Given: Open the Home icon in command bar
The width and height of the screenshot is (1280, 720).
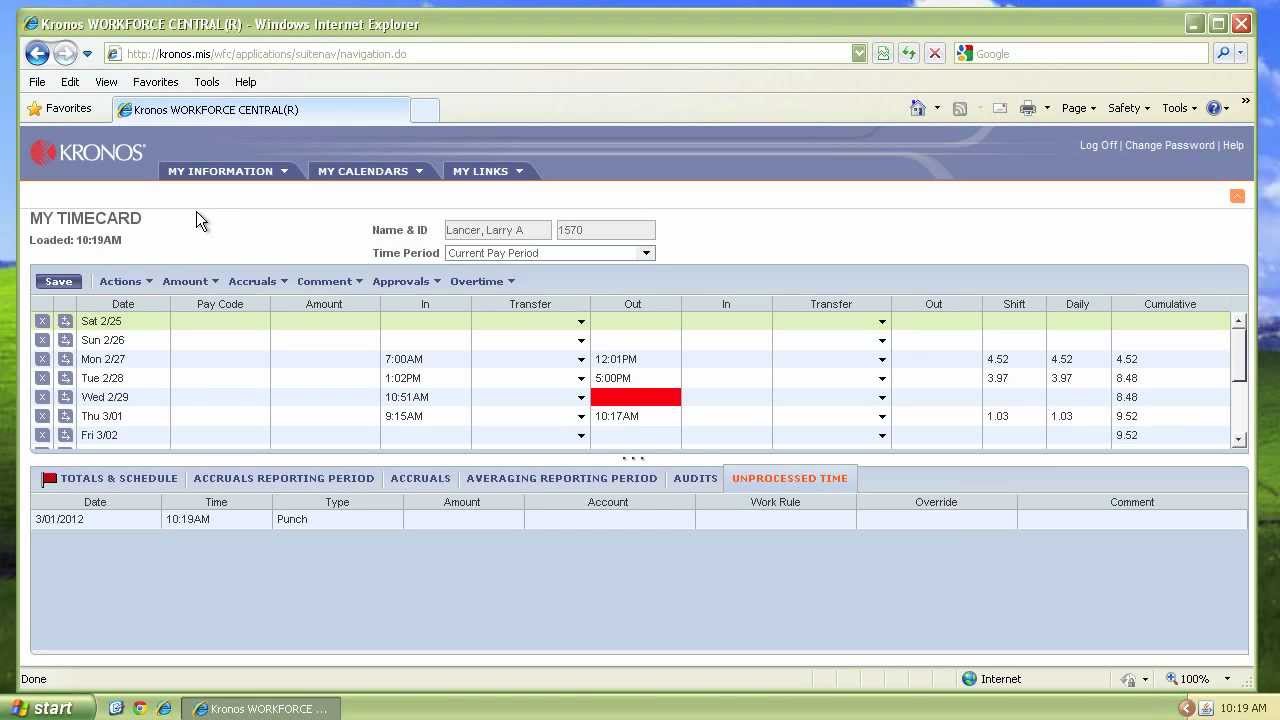Looking at the screenshot, I should pos(917,108).
